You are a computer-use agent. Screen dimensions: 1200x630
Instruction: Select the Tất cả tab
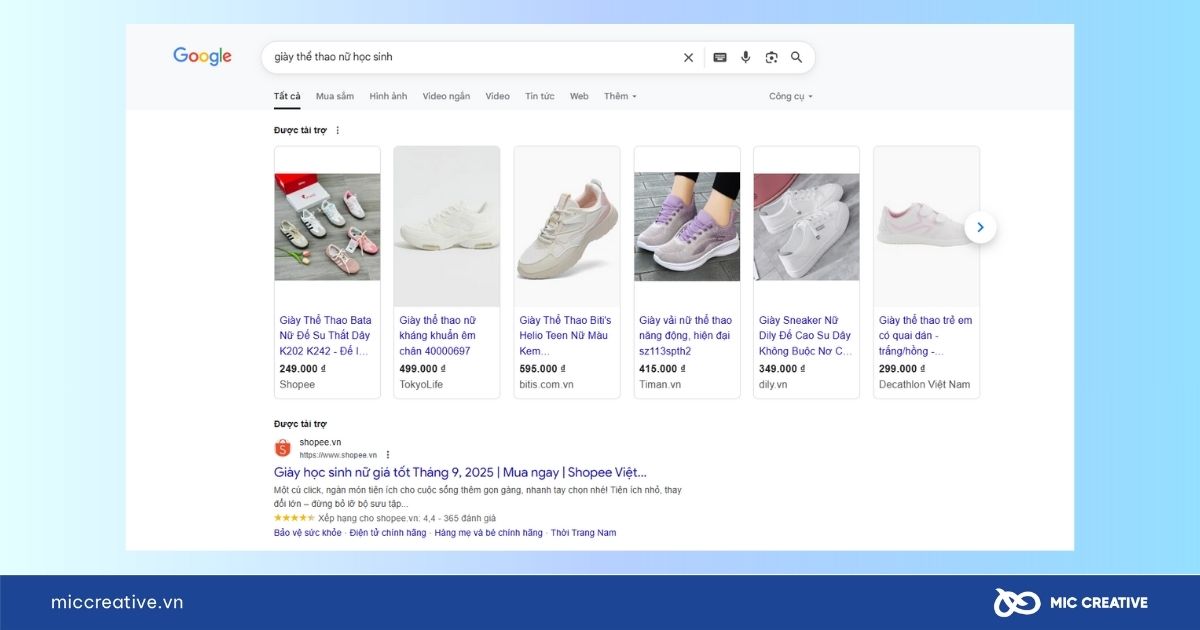click(287, 96)
